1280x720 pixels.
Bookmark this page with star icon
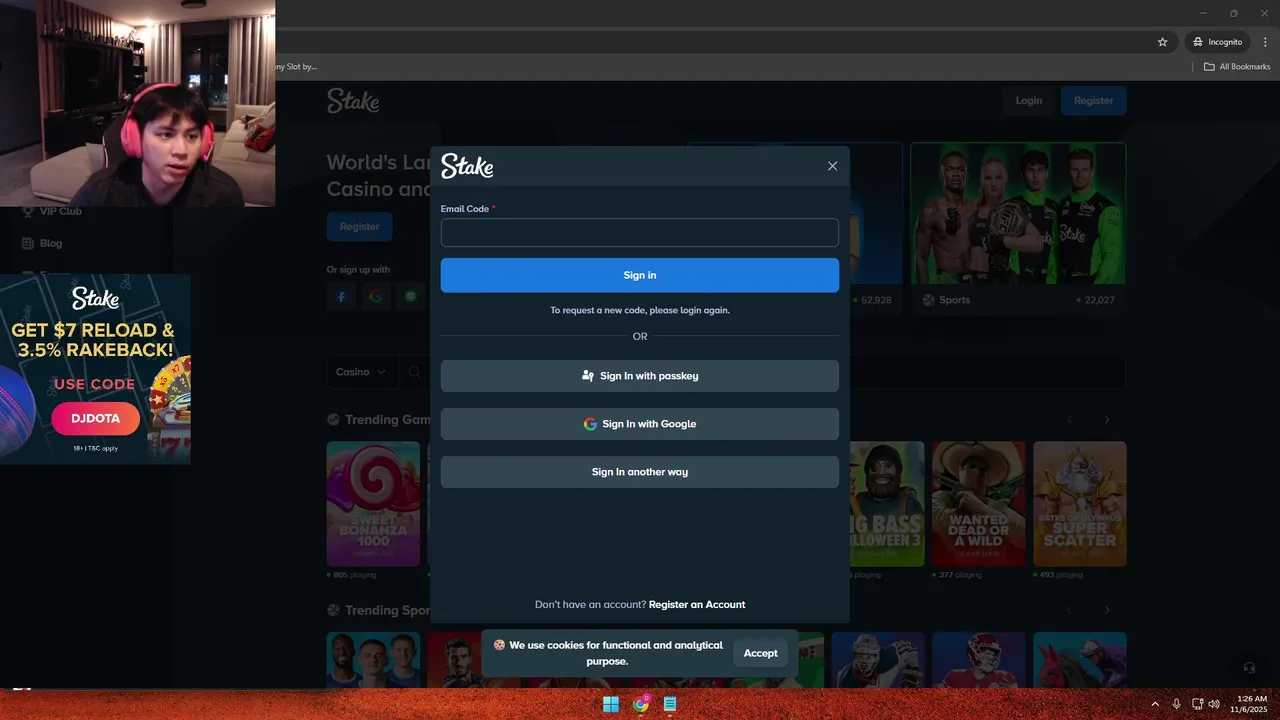click(x=1162, y=42)
